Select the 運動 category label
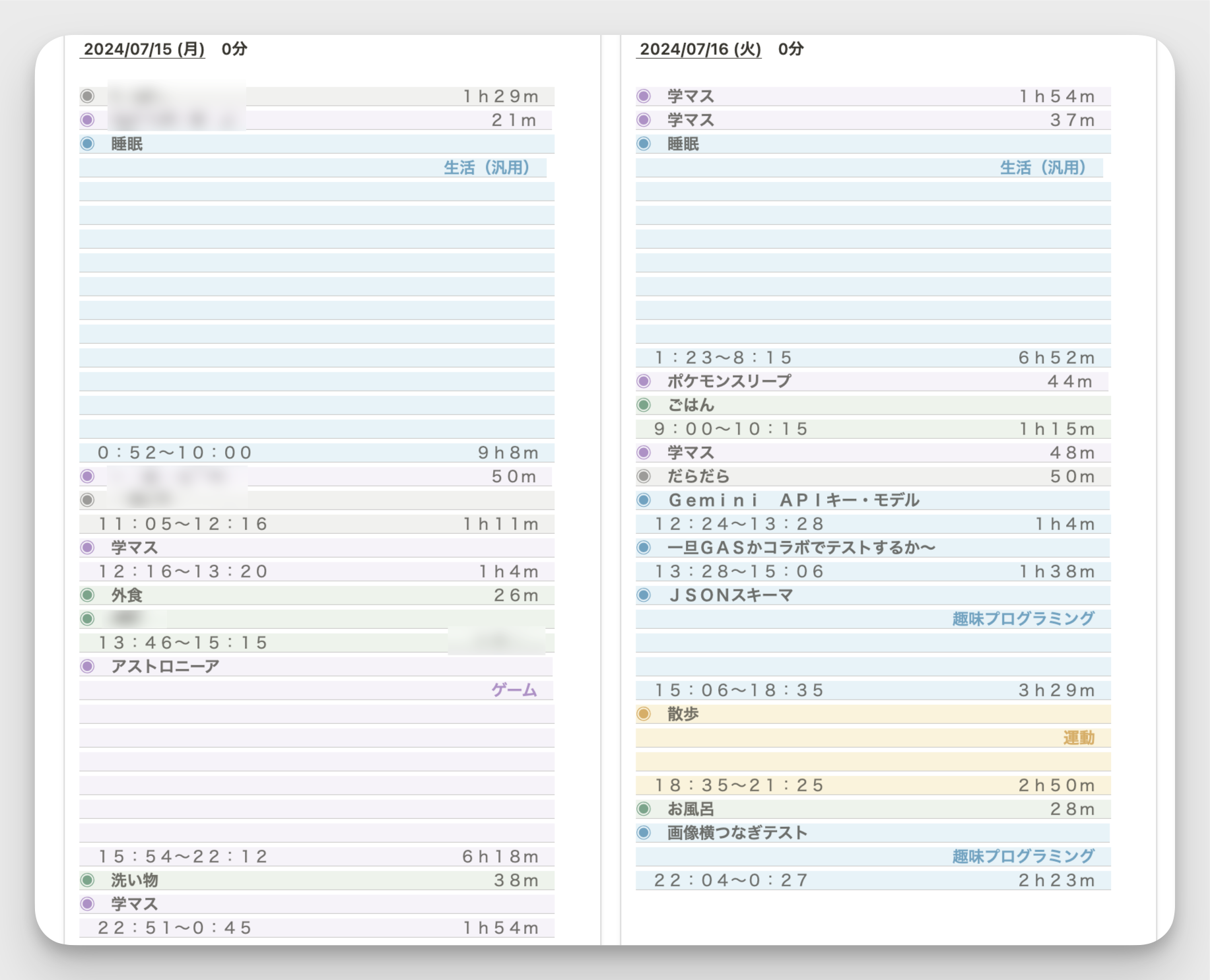Image resolution: width=1210 pixels, height=980 pixels. click(1079, 738)
